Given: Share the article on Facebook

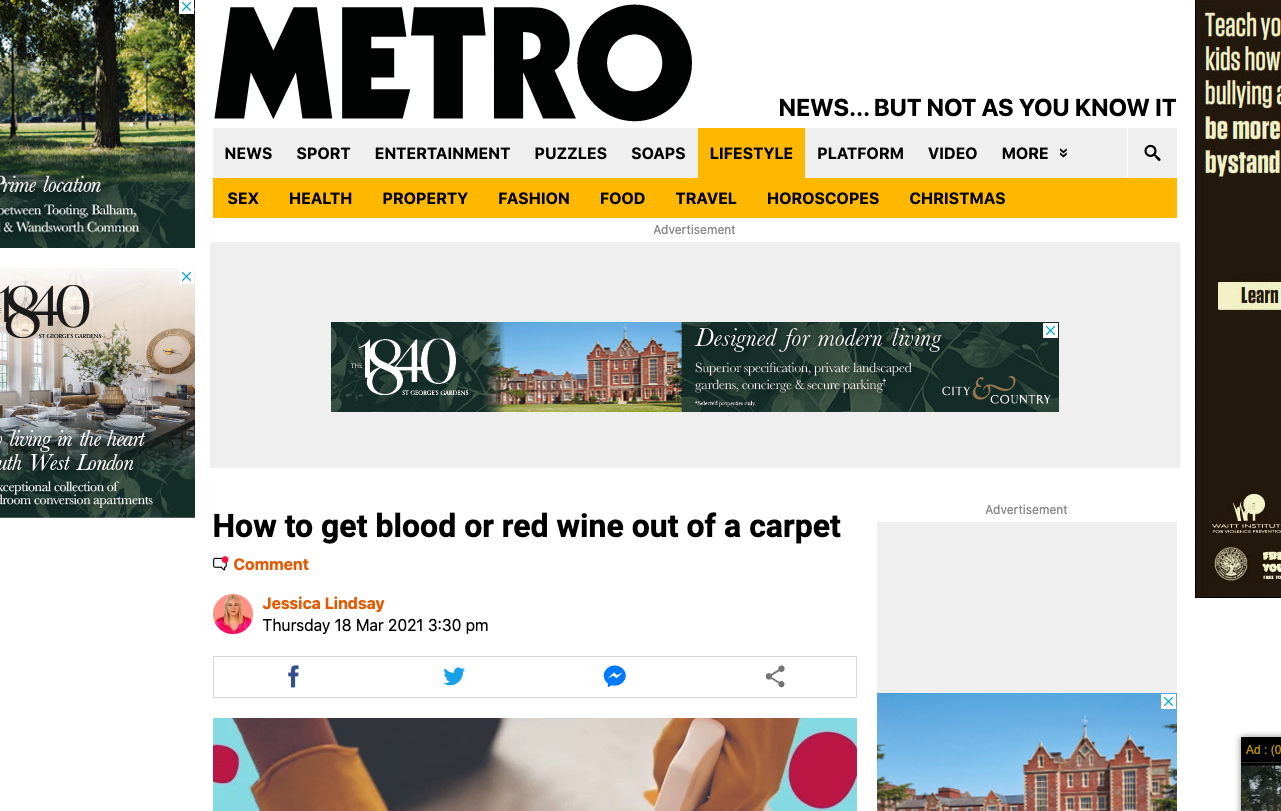Looking at the screenshot, I should tap(293, 676).
